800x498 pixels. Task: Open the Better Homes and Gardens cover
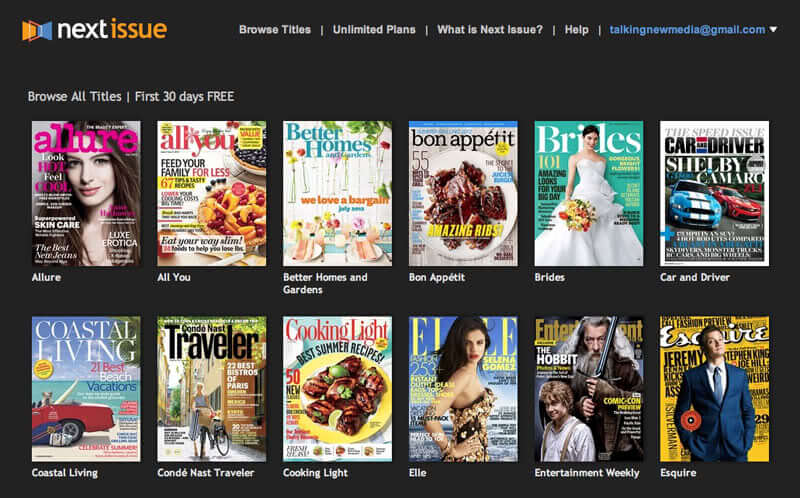(x=337, y=193)
